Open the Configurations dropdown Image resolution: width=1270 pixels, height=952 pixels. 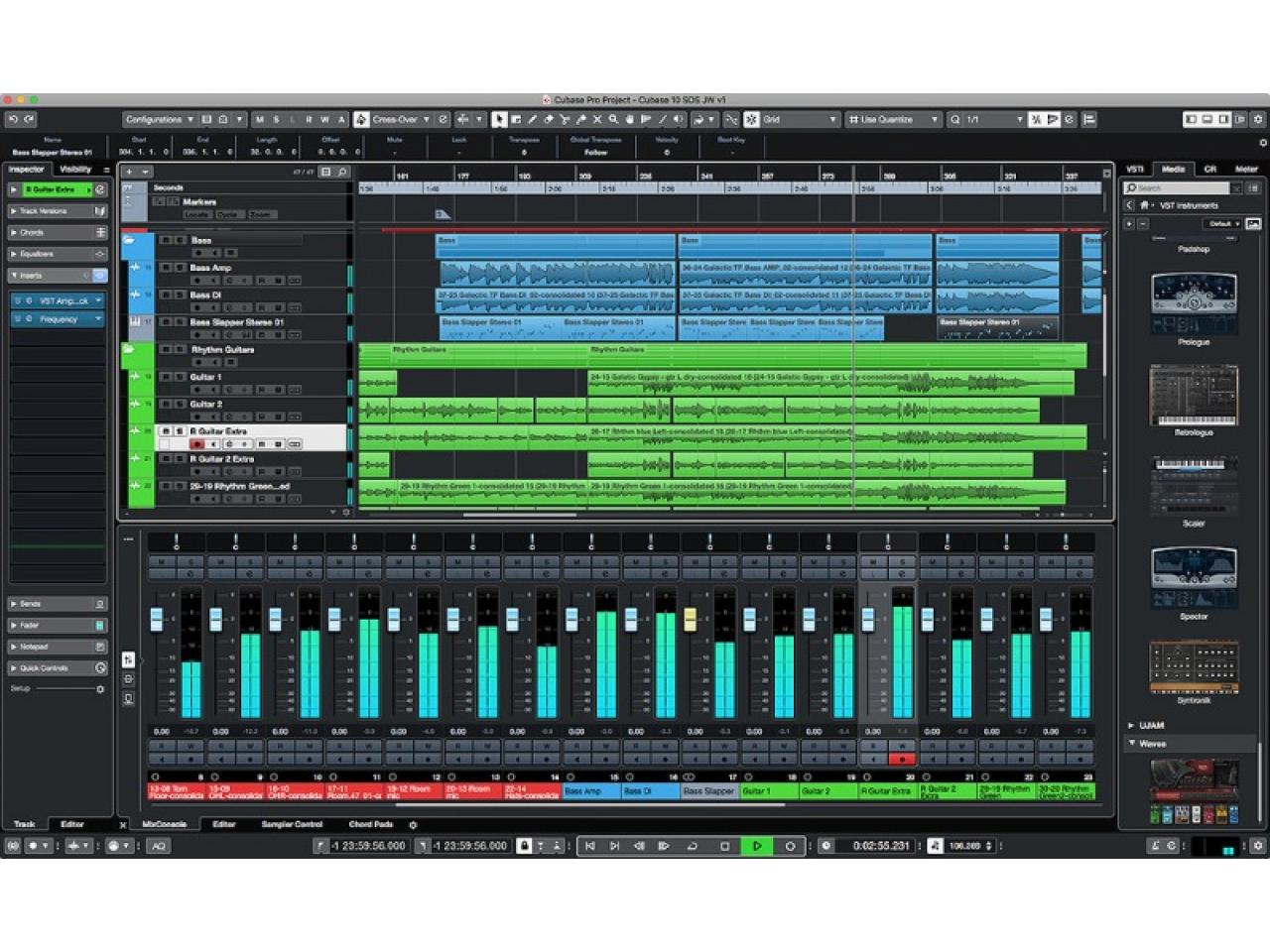coord(159,119)
